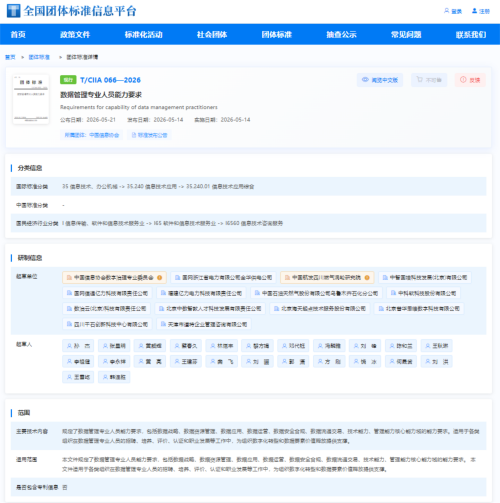This screenshot has width=500, height=503.
Task: Open drafting unit 中国航发四川燃气涡轮研究院
Action: pyautogui.click(x=327, y=277)
